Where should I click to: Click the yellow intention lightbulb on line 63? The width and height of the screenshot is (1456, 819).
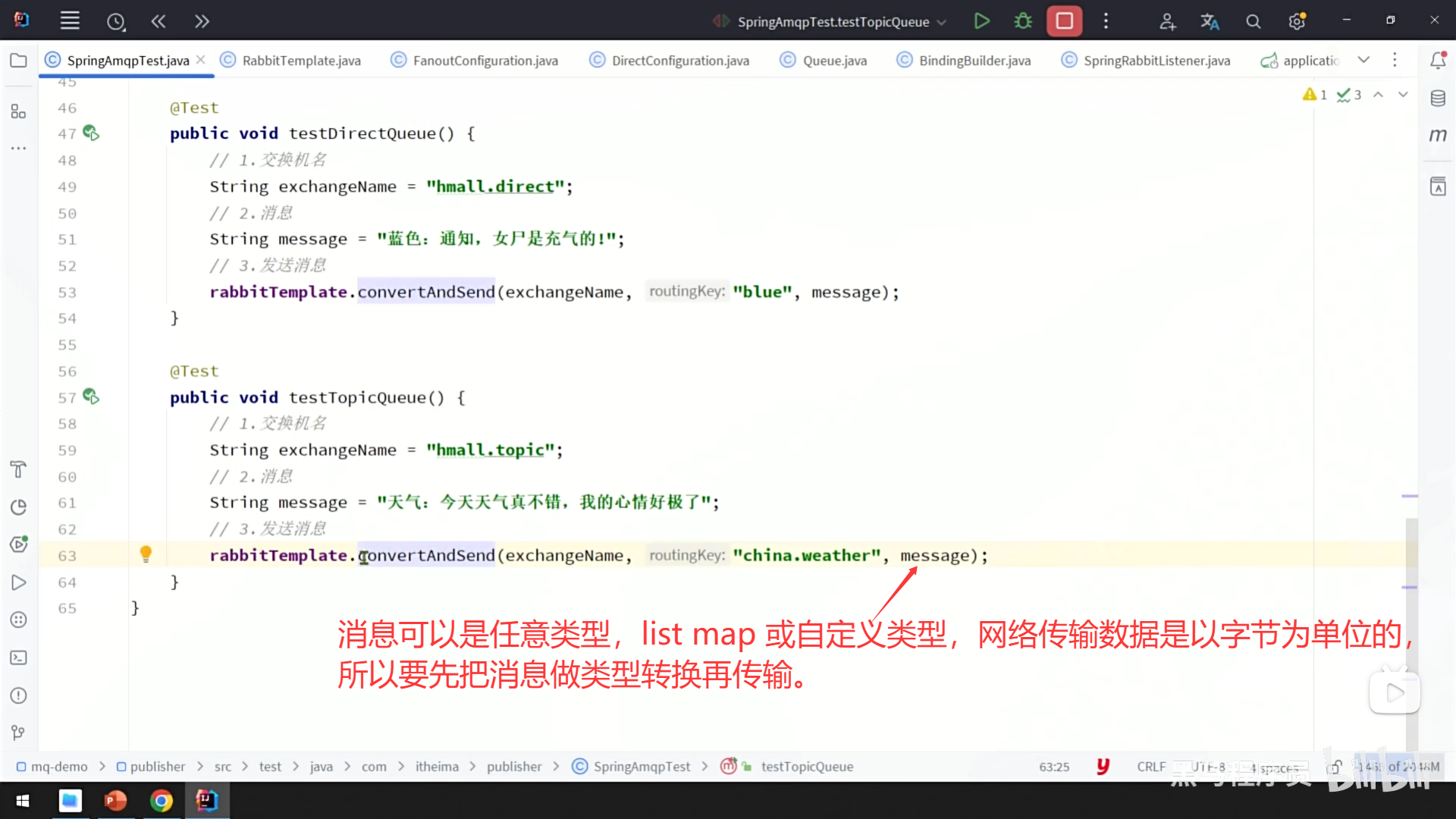click(x=146, y=554)
